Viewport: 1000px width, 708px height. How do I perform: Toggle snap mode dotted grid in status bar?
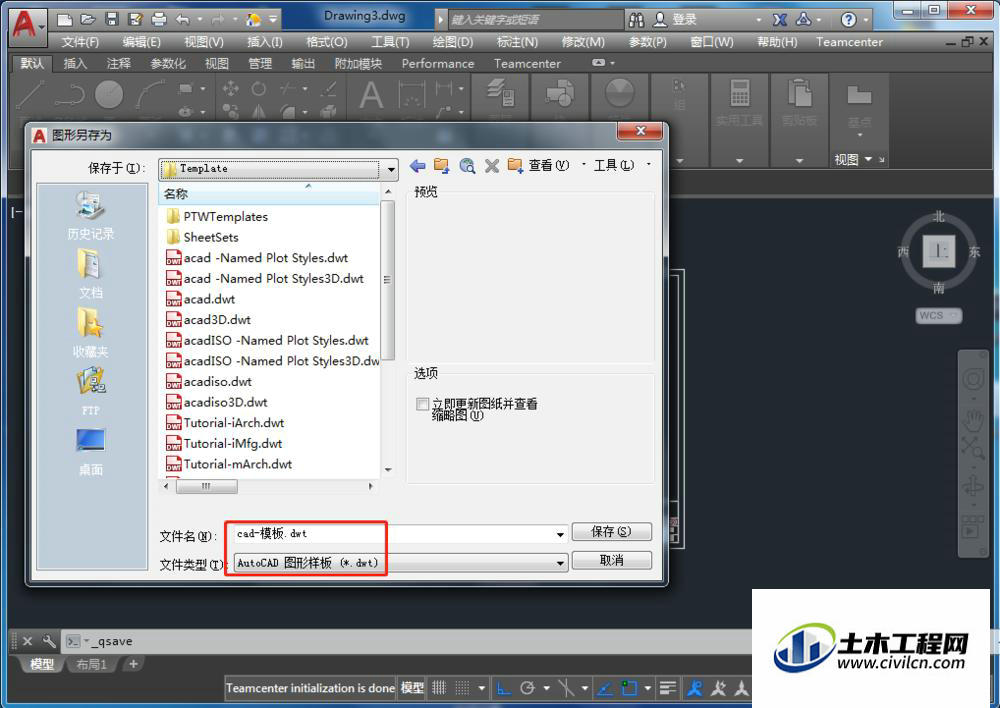(463, 688)
